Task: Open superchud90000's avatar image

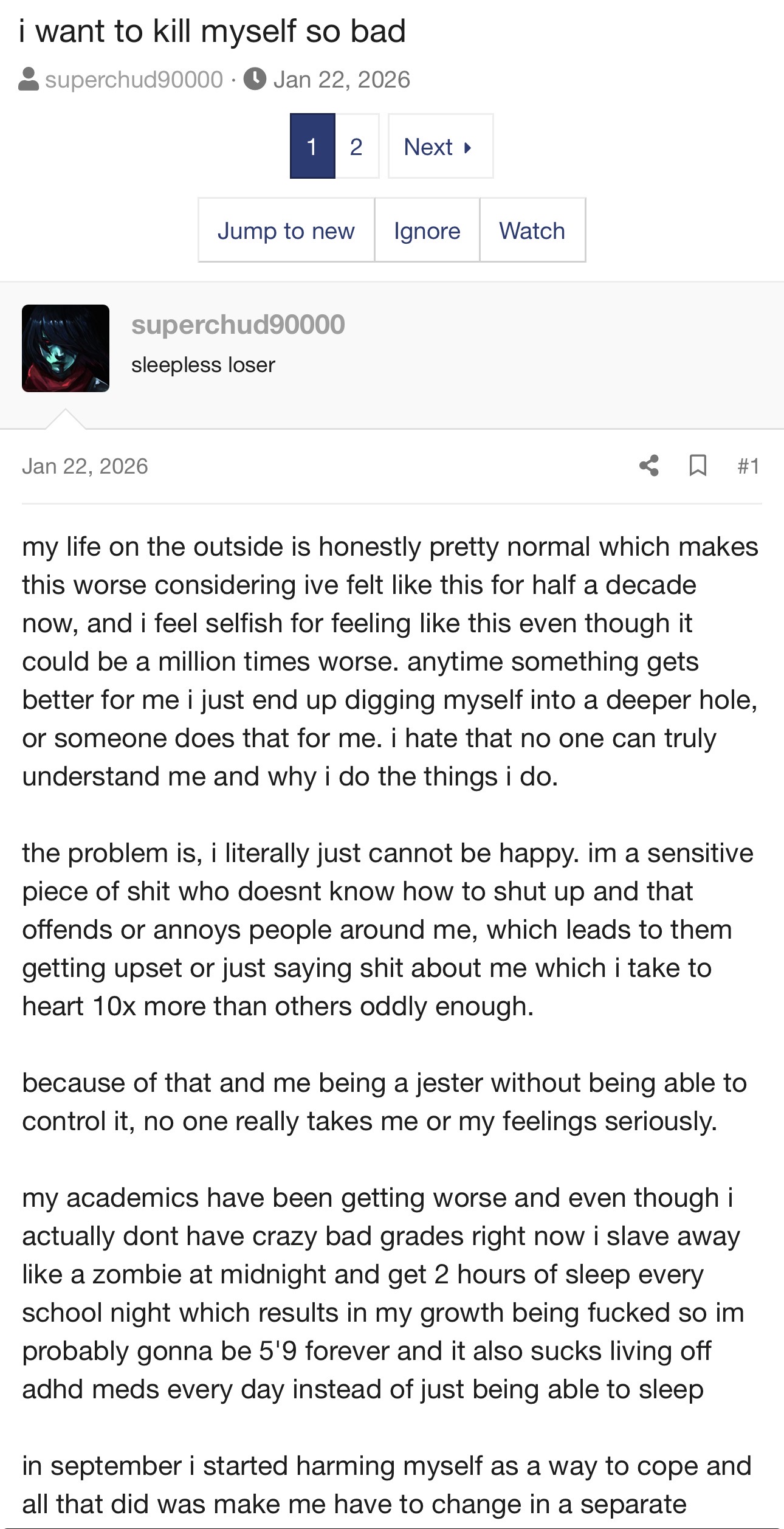Action: click(66, 348)
